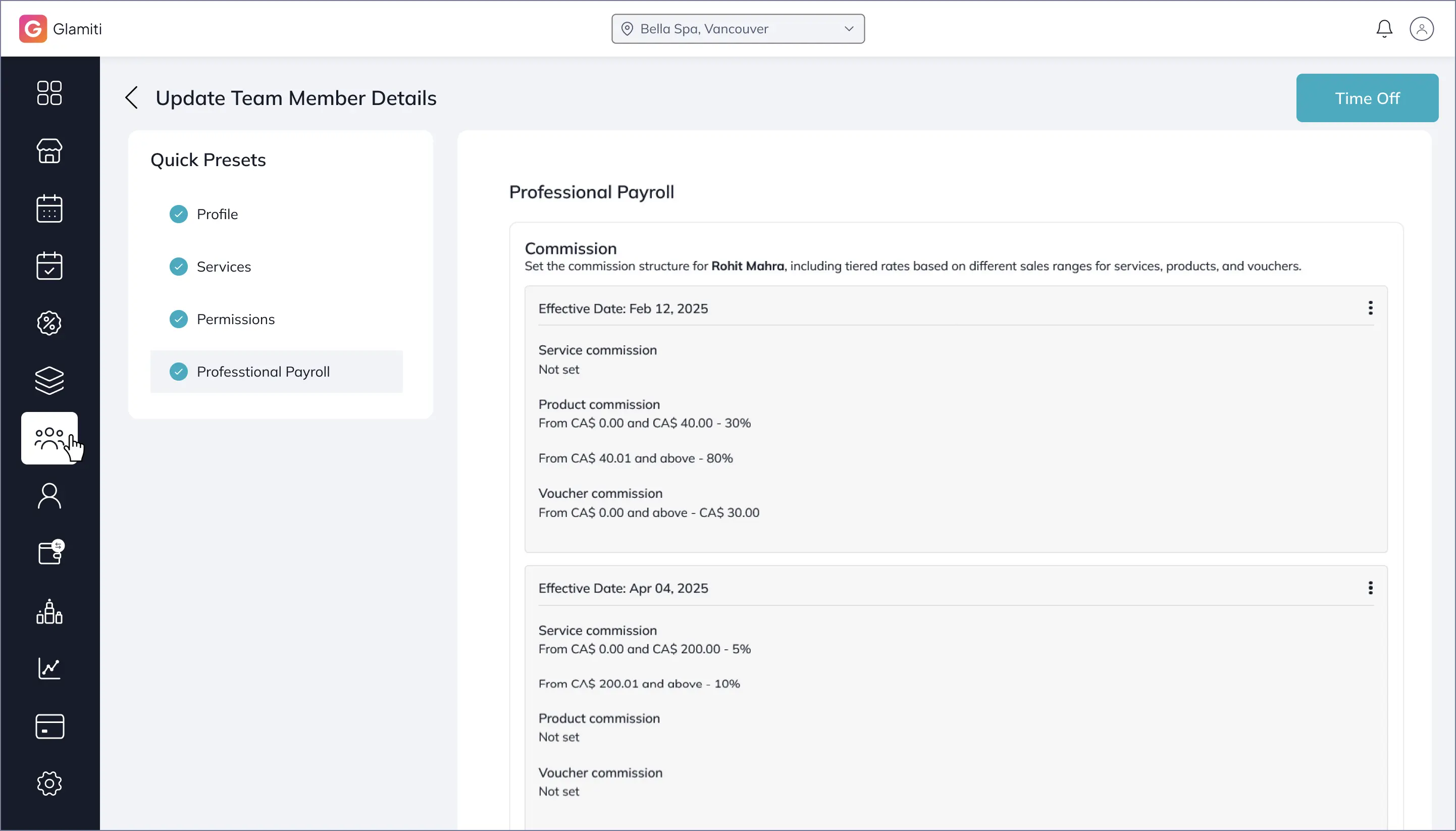
Task: Click the Permissions preset checkmark
Action: click(179, 319)
